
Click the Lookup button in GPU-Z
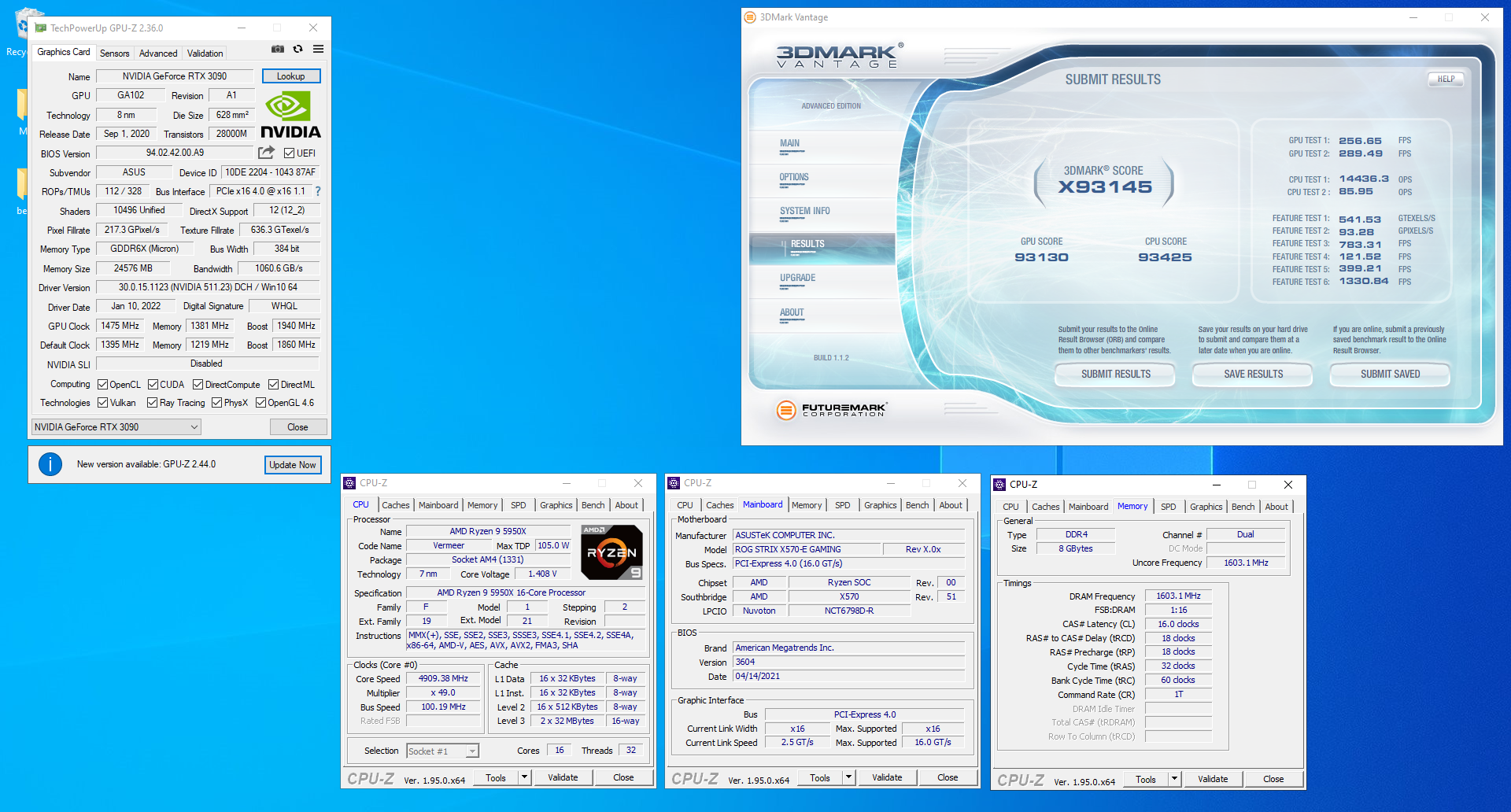(x=291, y=76)
